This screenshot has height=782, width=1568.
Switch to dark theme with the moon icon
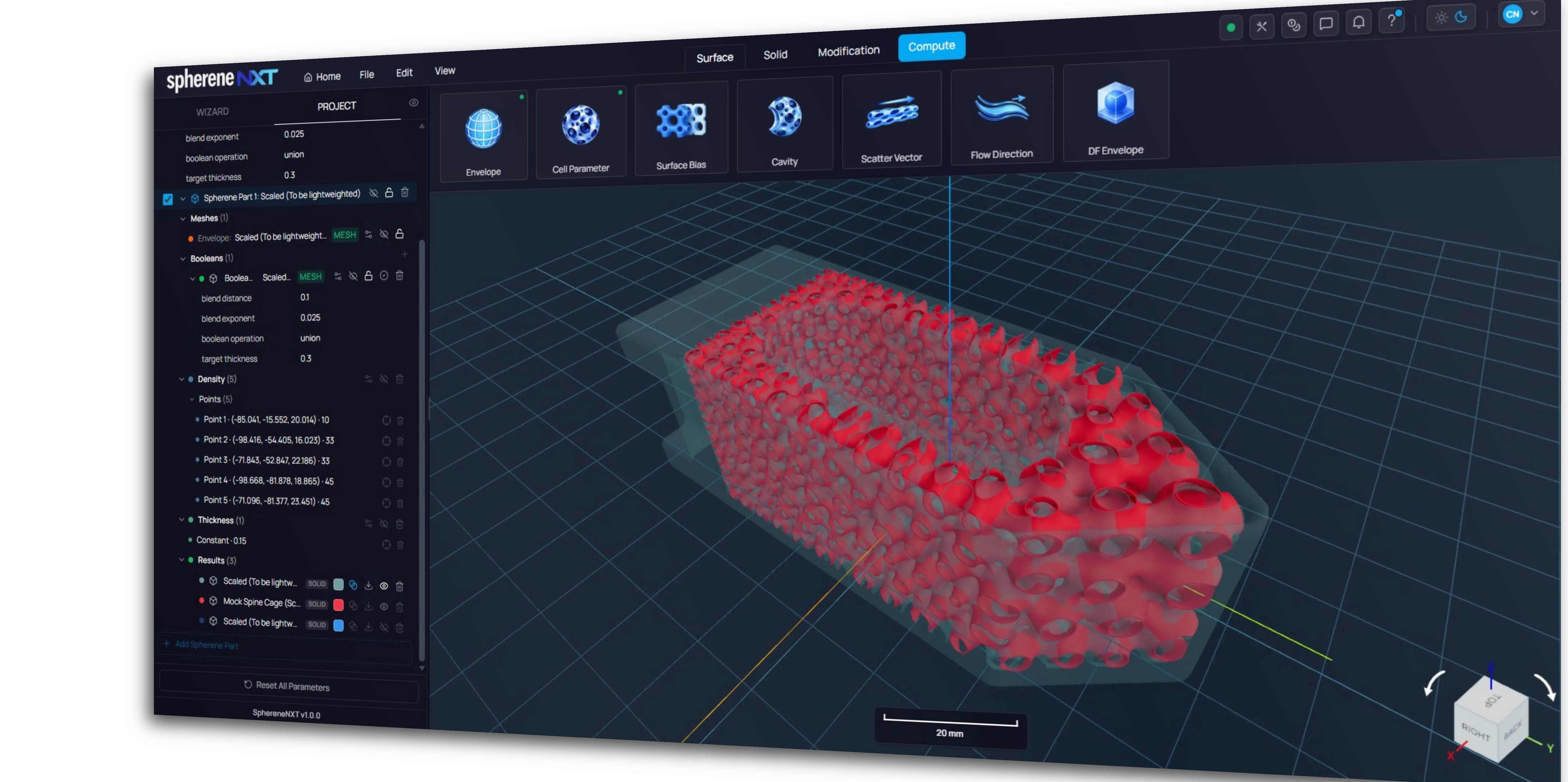click(1461, 16)
